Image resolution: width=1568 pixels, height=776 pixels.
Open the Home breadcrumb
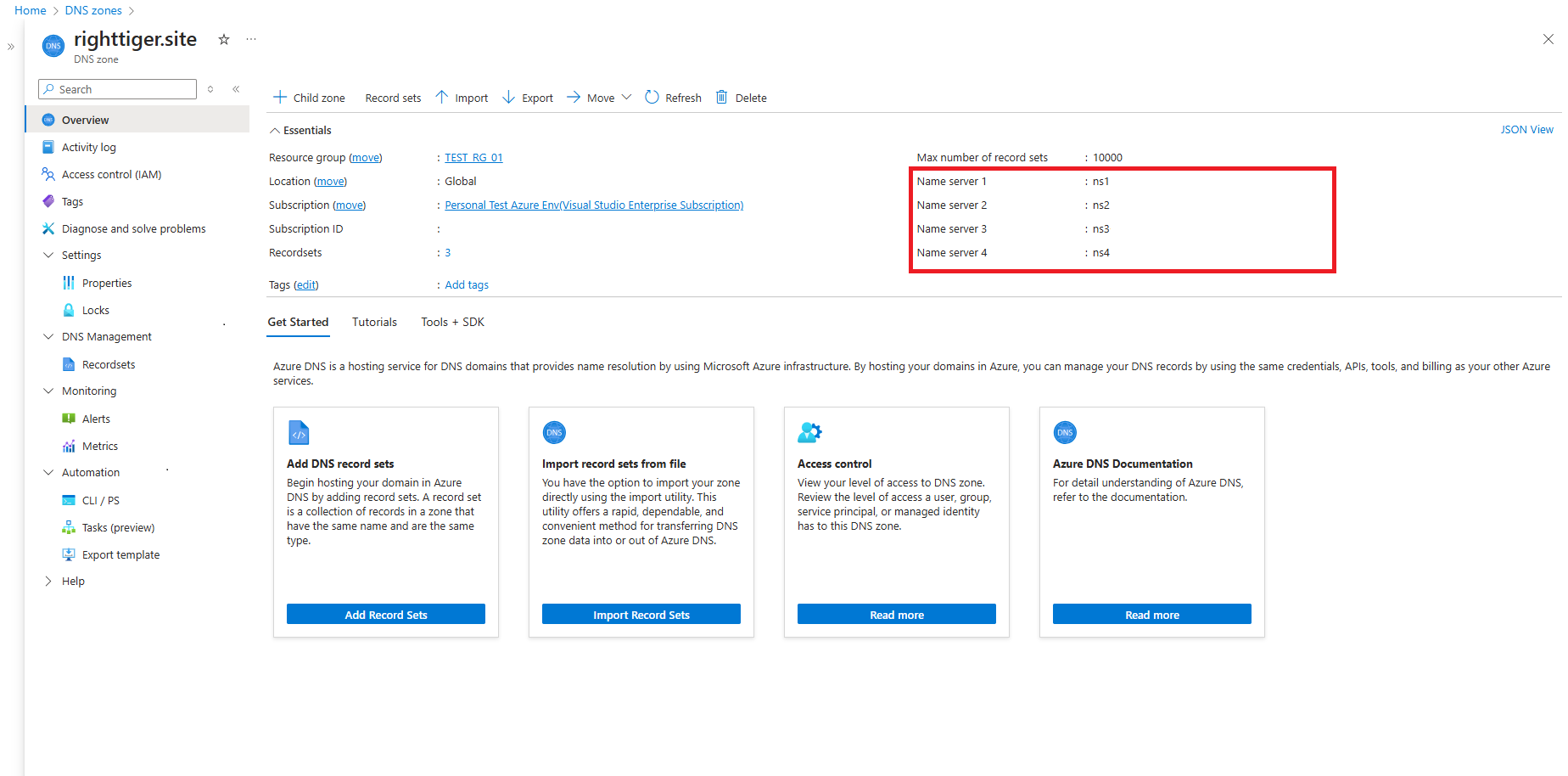coord(31,10)
